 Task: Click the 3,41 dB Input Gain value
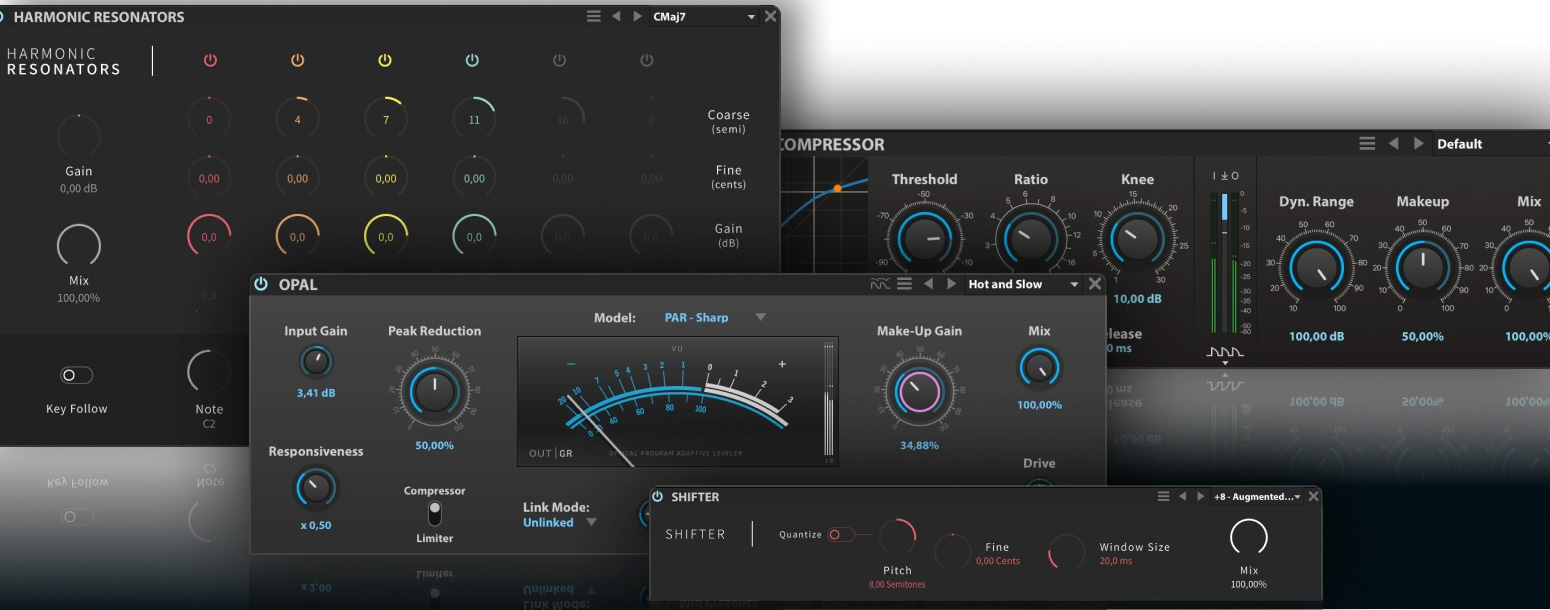316,393
